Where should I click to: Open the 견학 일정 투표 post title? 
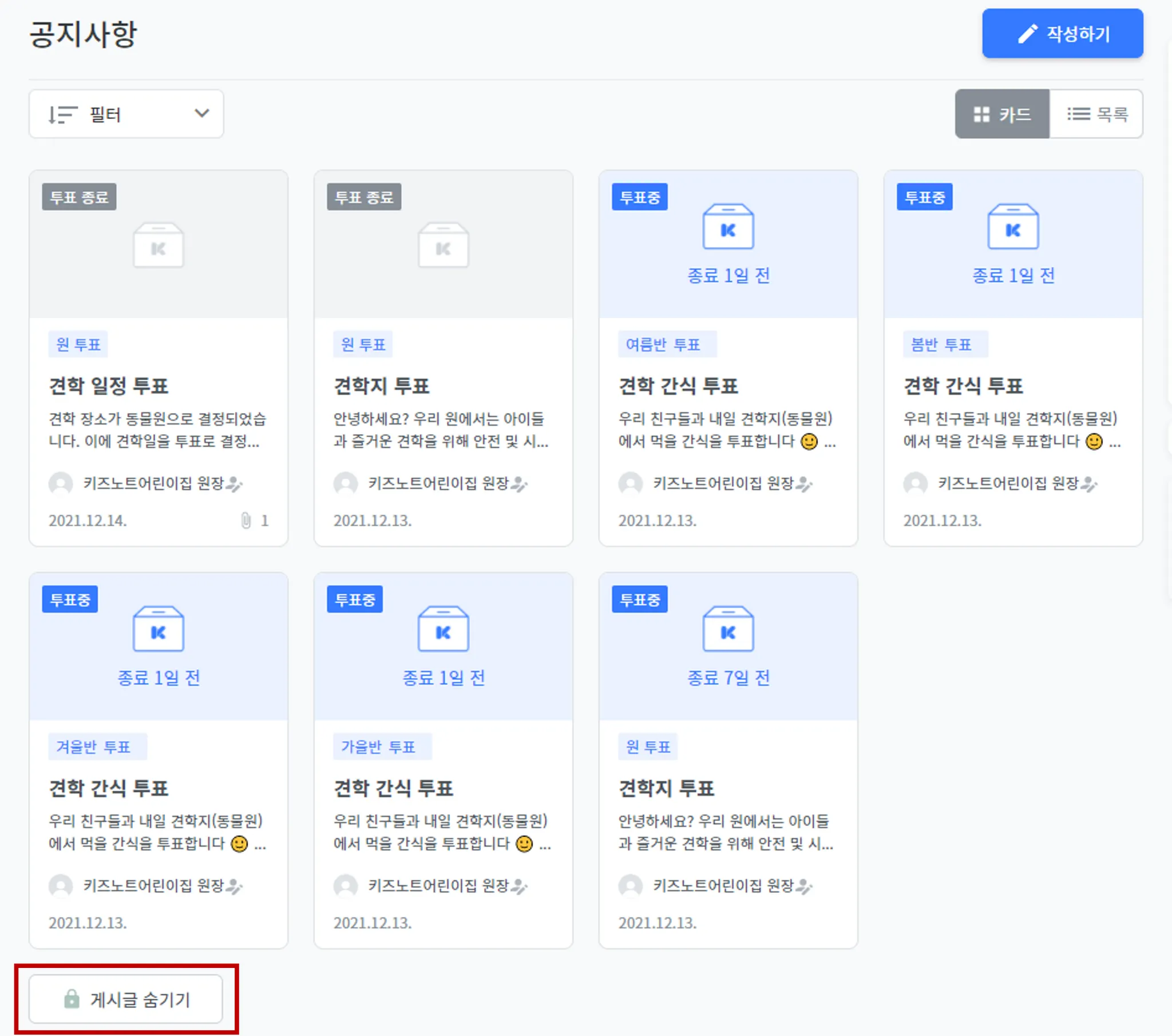(x=109, y=386)
